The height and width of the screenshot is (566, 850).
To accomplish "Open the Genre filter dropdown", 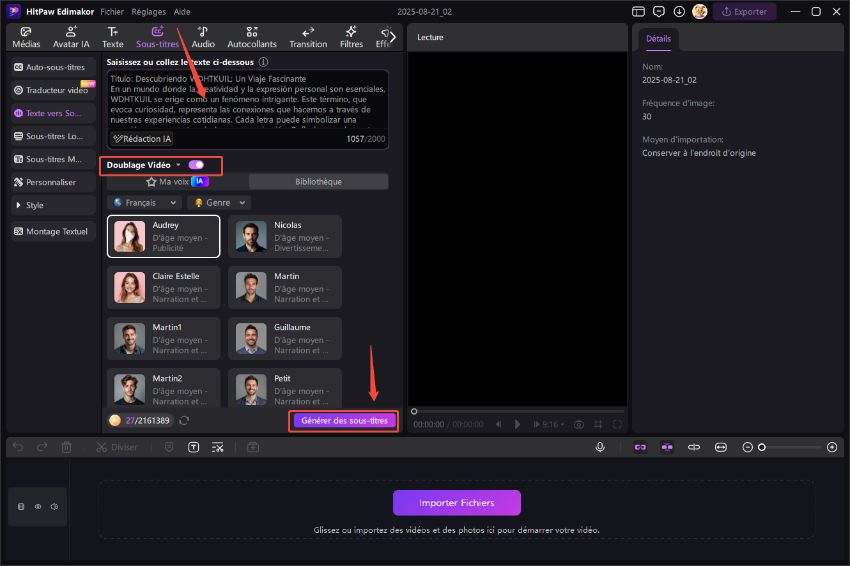I will tap(218, 202).
